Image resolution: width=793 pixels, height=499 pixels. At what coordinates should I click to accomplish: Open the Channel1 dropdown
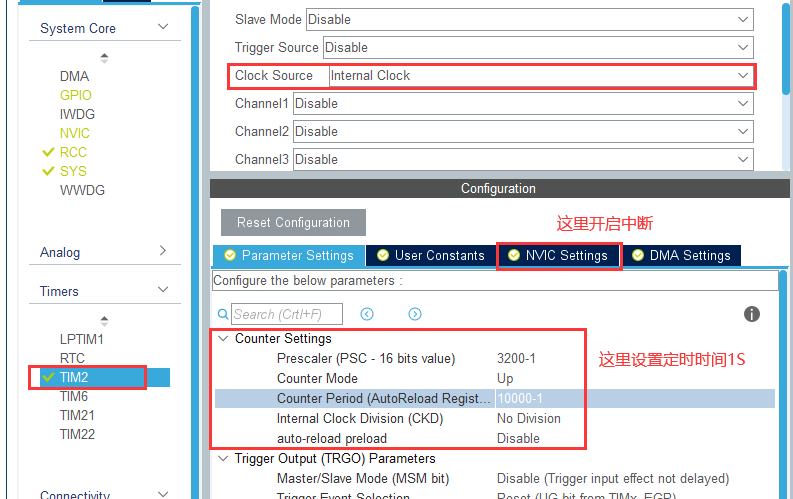pyautogui.click(x=523, y=104)
